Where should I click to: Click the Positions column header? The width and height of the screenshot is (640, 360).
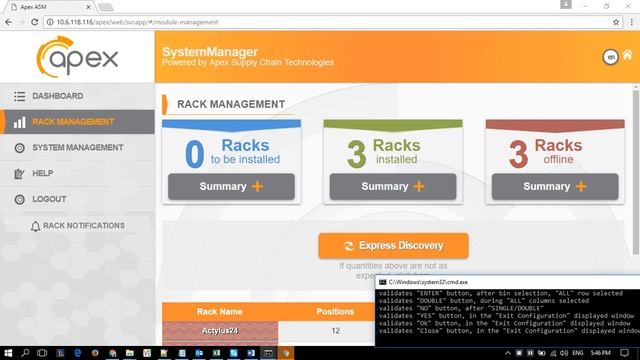pyautogui.click(x=335, y=312)
